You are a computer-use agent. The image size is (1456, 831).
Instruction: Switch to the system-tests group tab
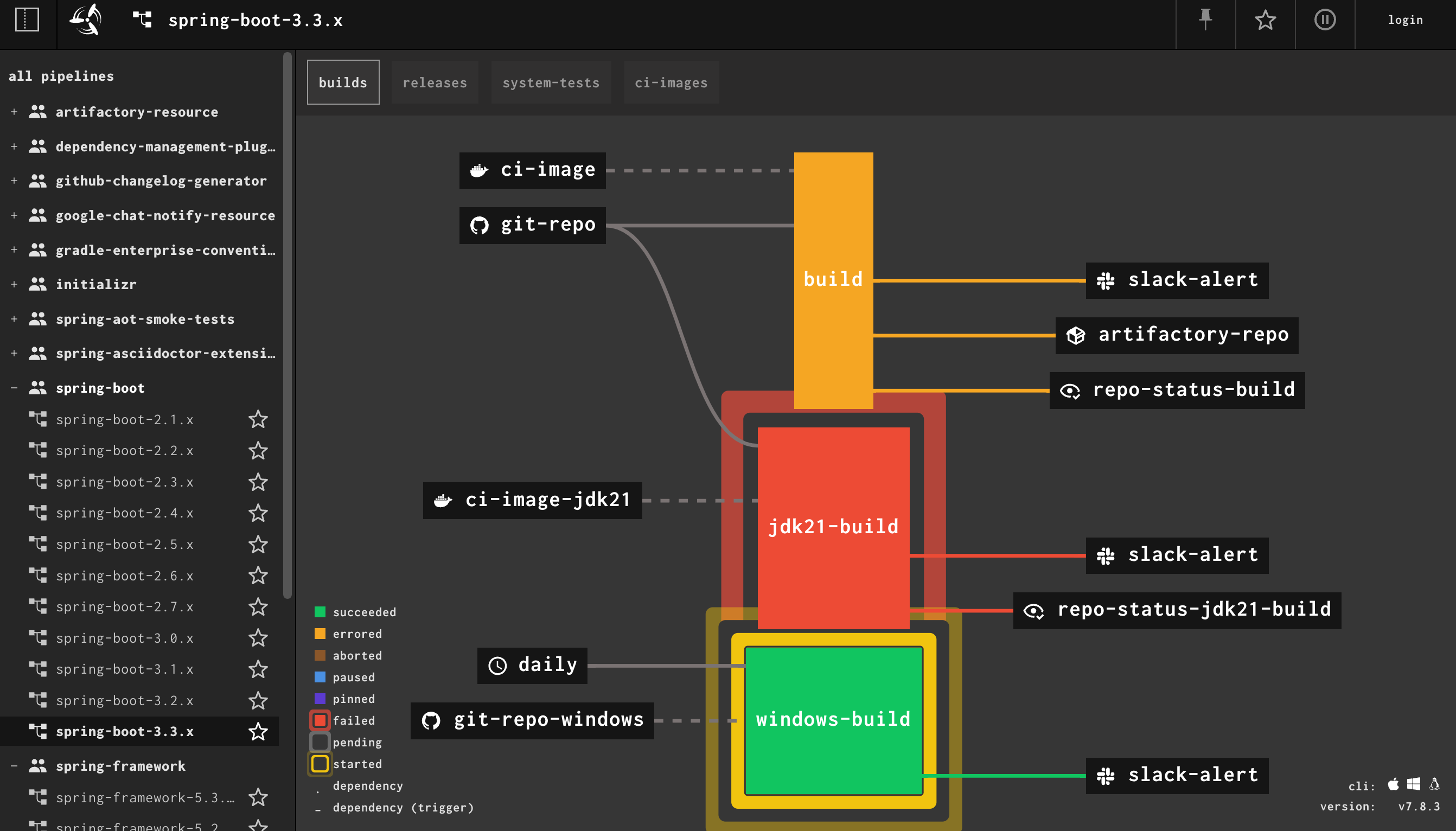(x=550, y=83)
